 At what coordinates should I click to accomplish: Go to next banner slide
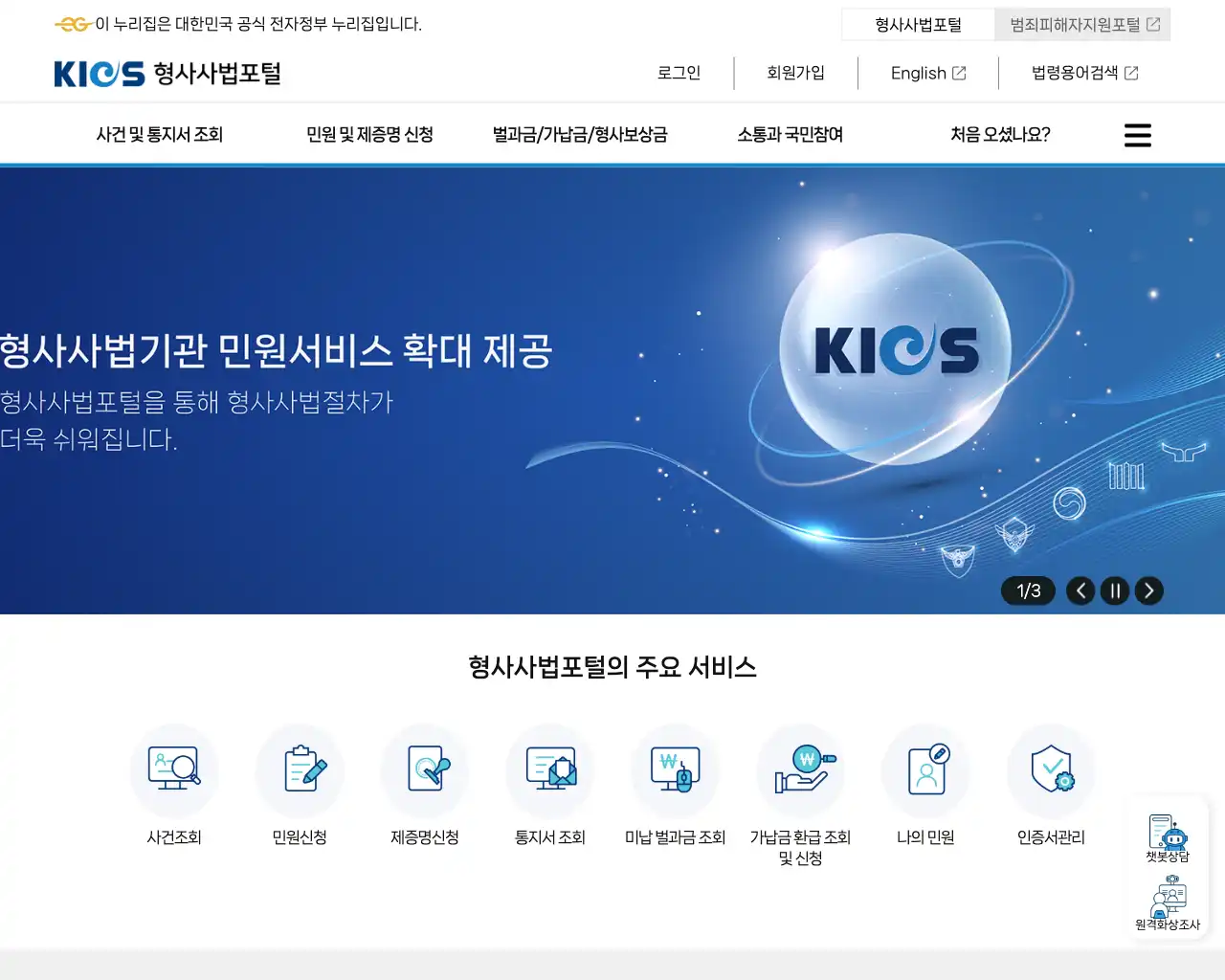click(x=1149, y=590)
